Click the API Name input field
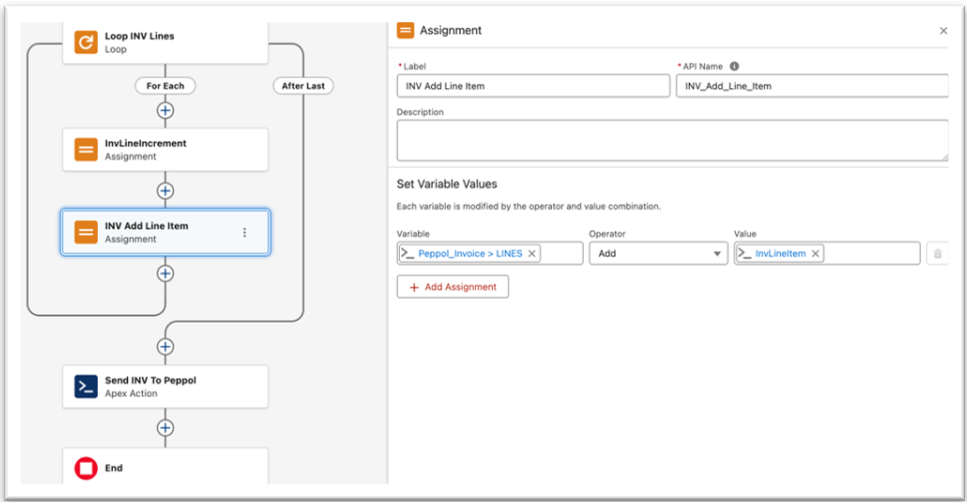 coord(811,86)
